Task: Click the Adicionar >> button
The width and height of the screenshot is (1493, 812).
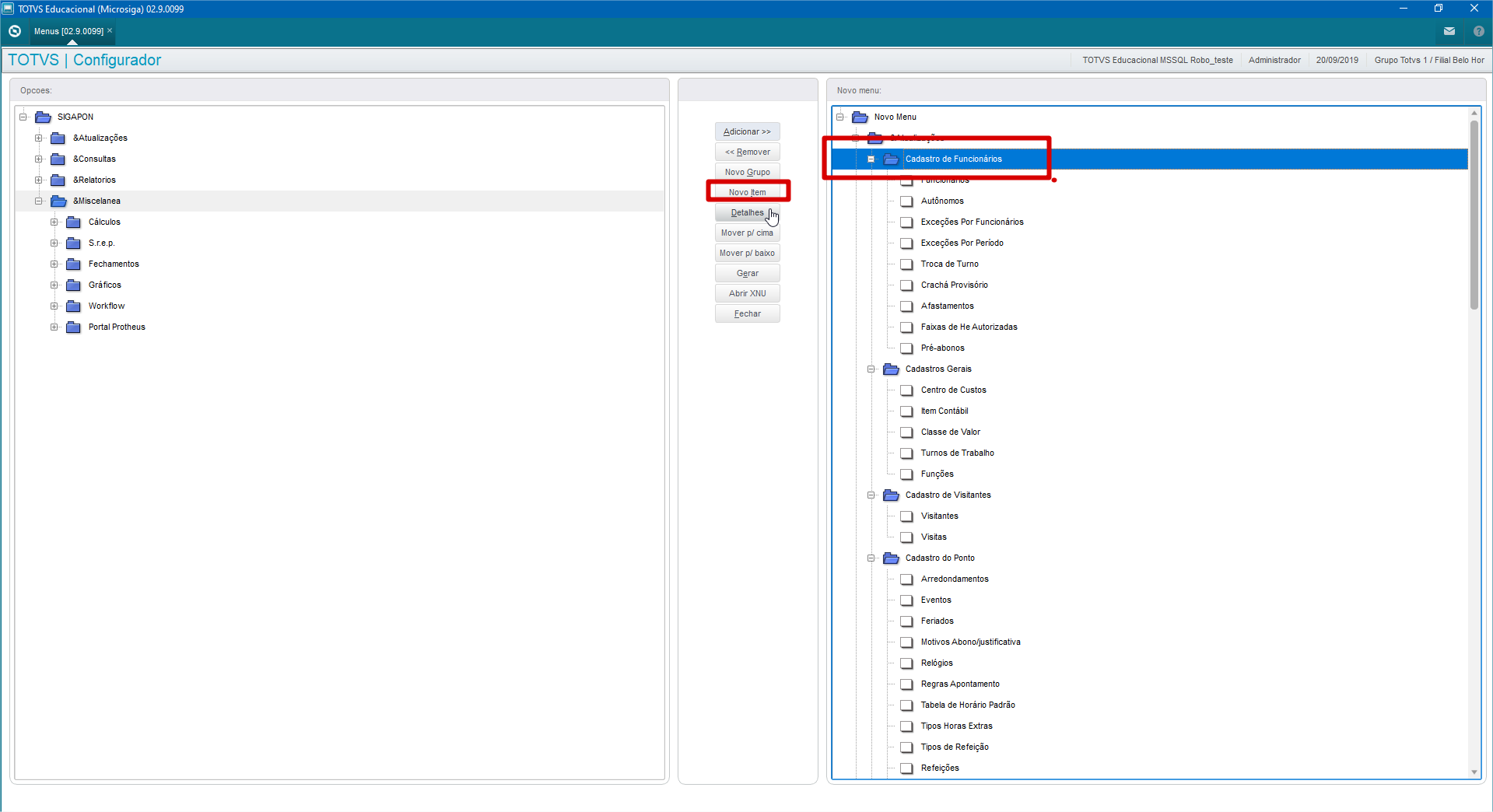Action: click(x=747, y=131)
